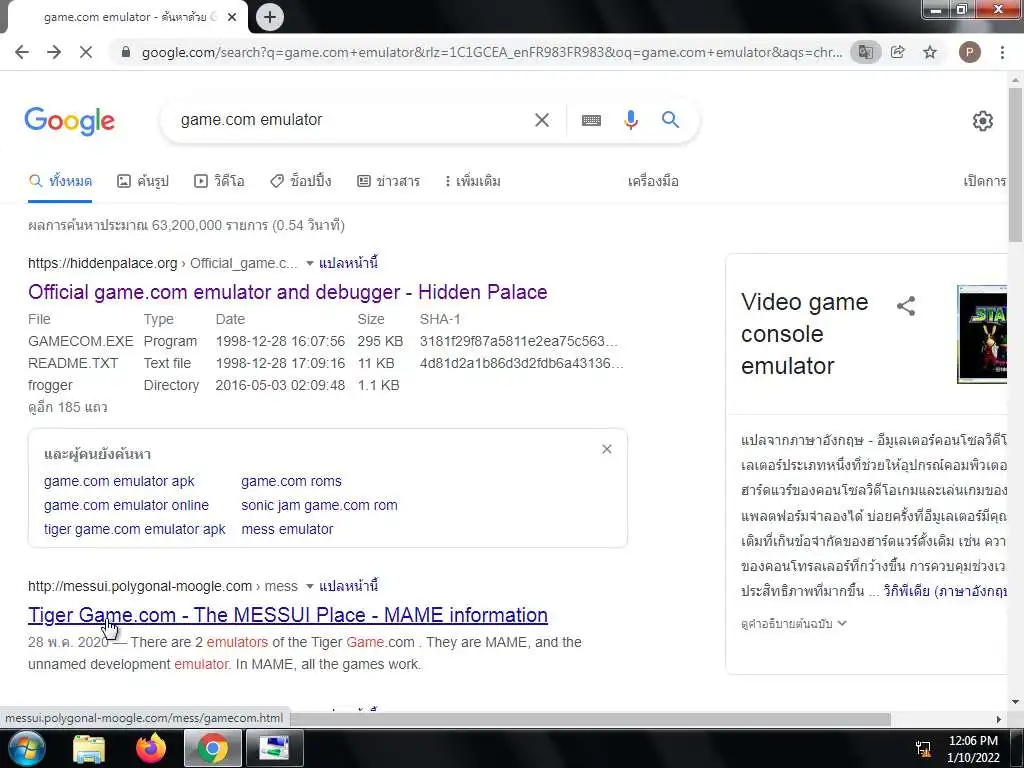This screenshot has height=768, width=1024.
Task: Click the GAMECOM.EXE file entry
Action: coord(80,342)
